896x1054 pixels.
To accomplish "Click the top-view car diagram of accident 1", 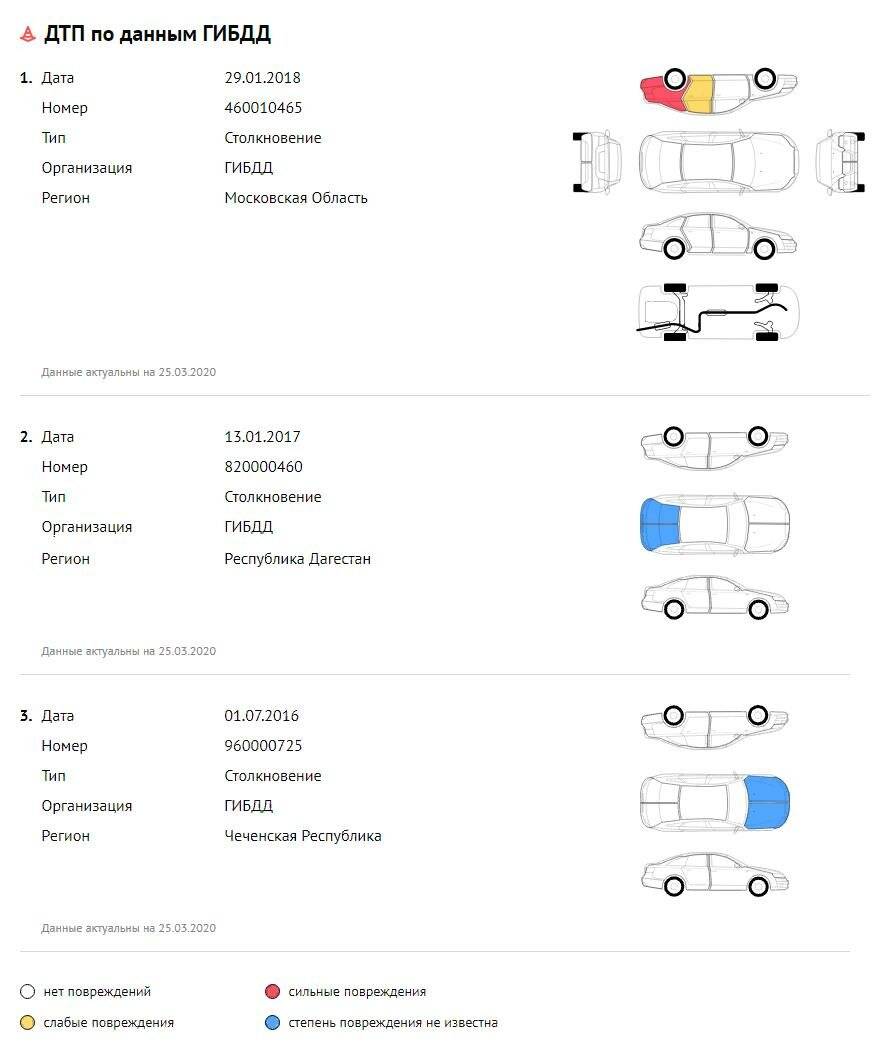I will 718,159.
